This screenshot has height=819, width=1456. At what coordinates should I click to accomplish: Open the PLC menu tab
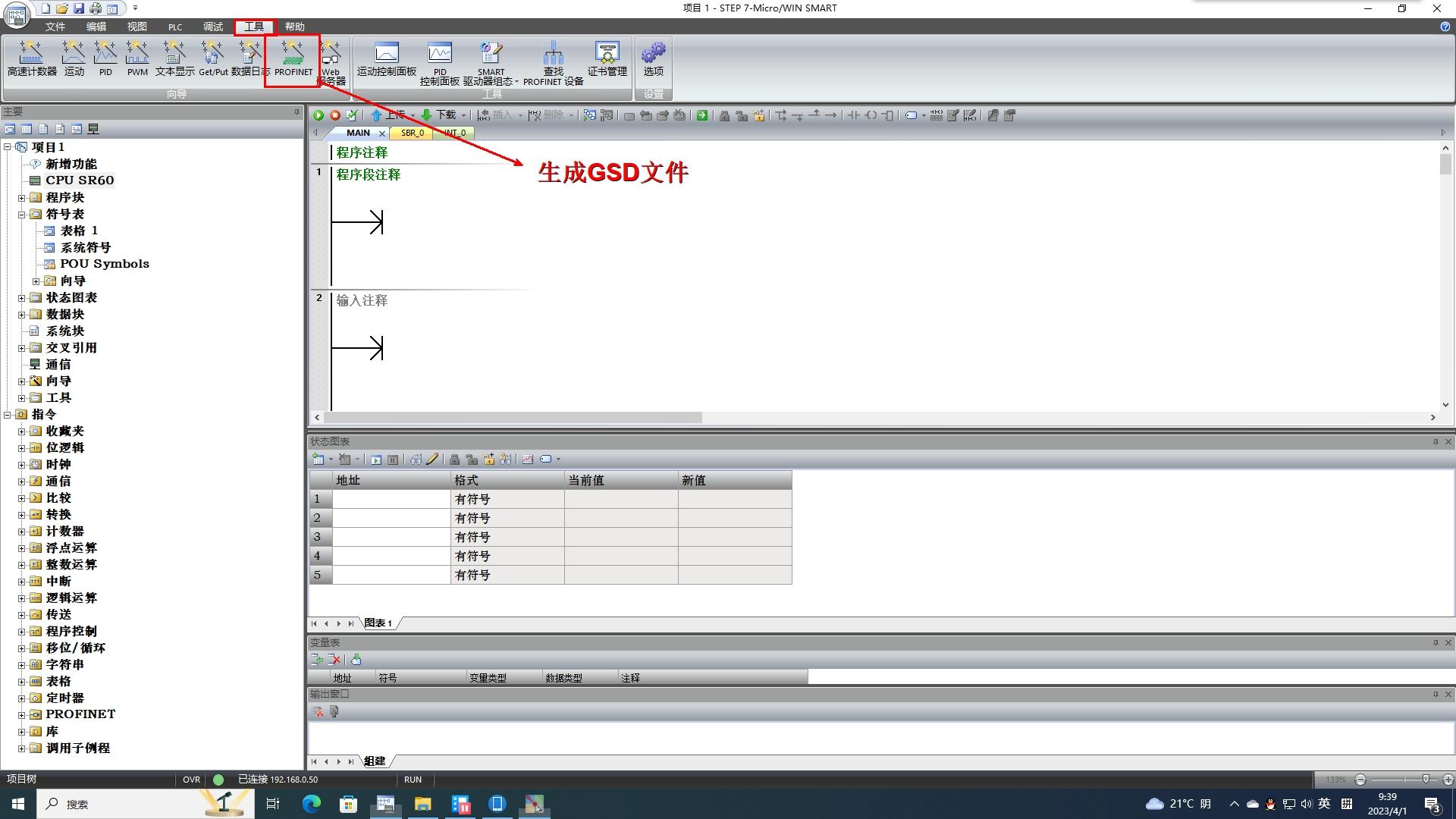(x=175, y=27)
